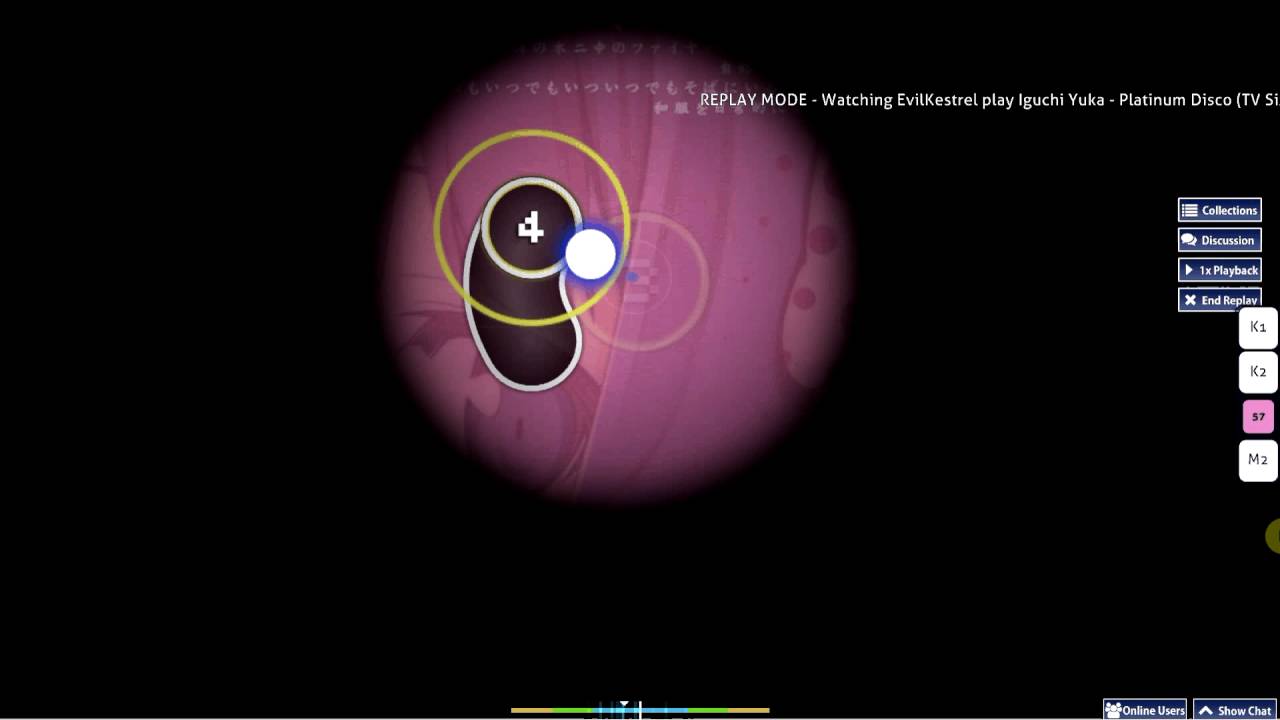Click the pink 57 key counter
The height and width of the screenshot is (720, 1280).
[1258, 416]
